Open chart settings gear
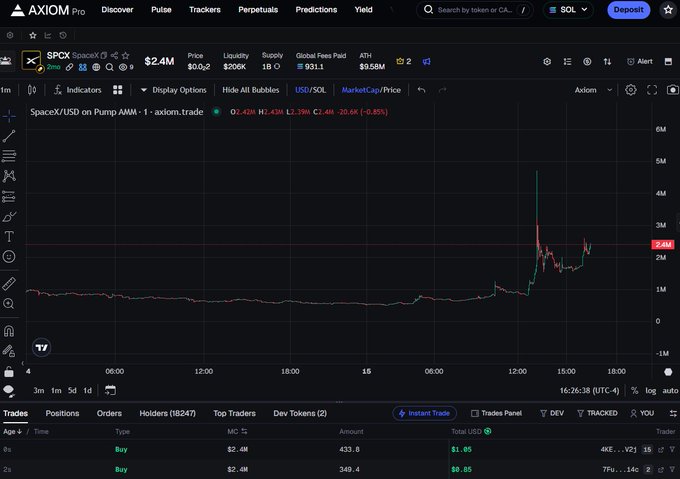Image resolution: width=680 pixels, height=479 pixels. coord(631,90)
